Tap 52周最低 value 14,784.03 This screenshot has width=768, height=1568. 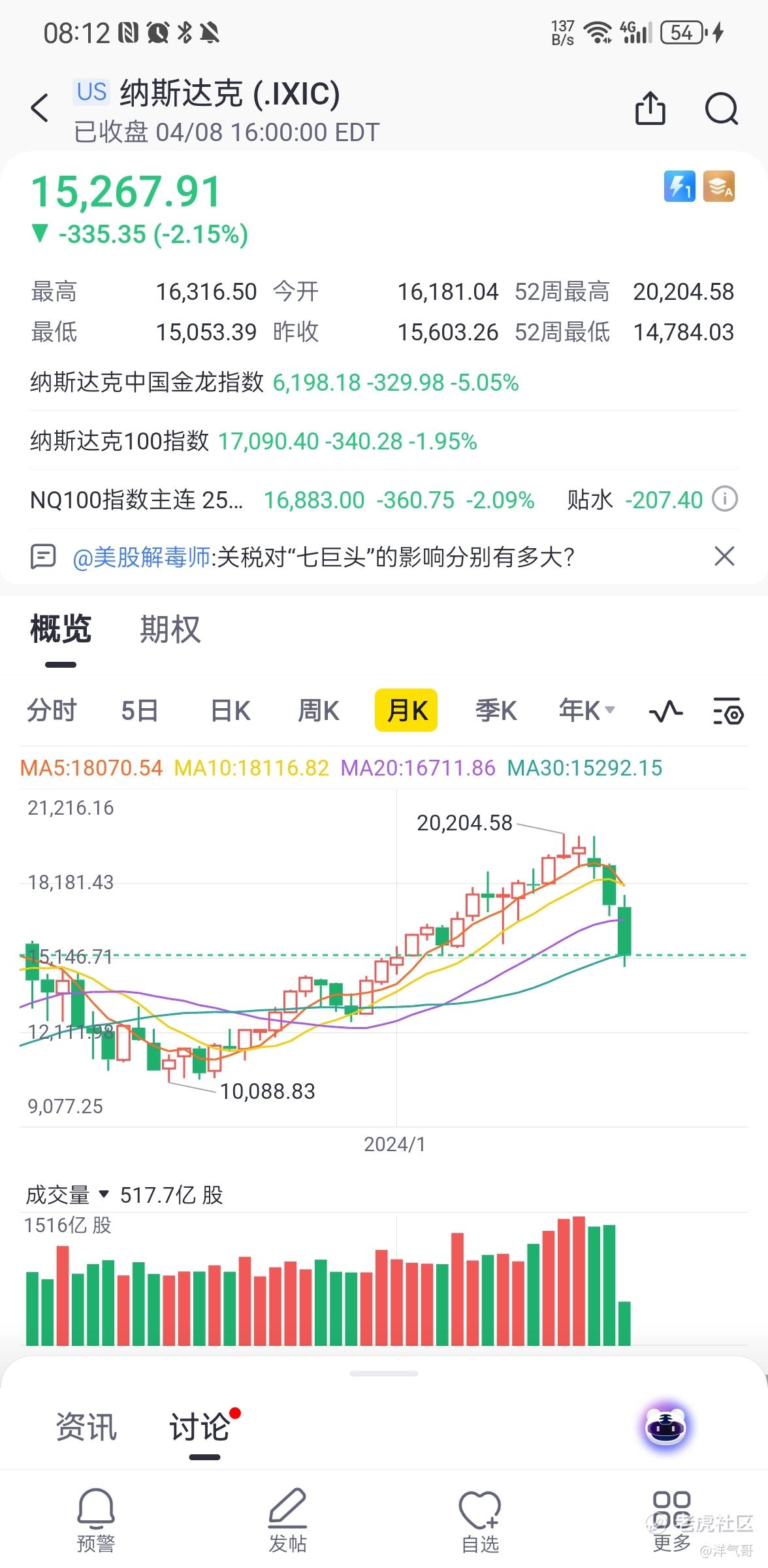pyautogui.click(x=684, y=332)
